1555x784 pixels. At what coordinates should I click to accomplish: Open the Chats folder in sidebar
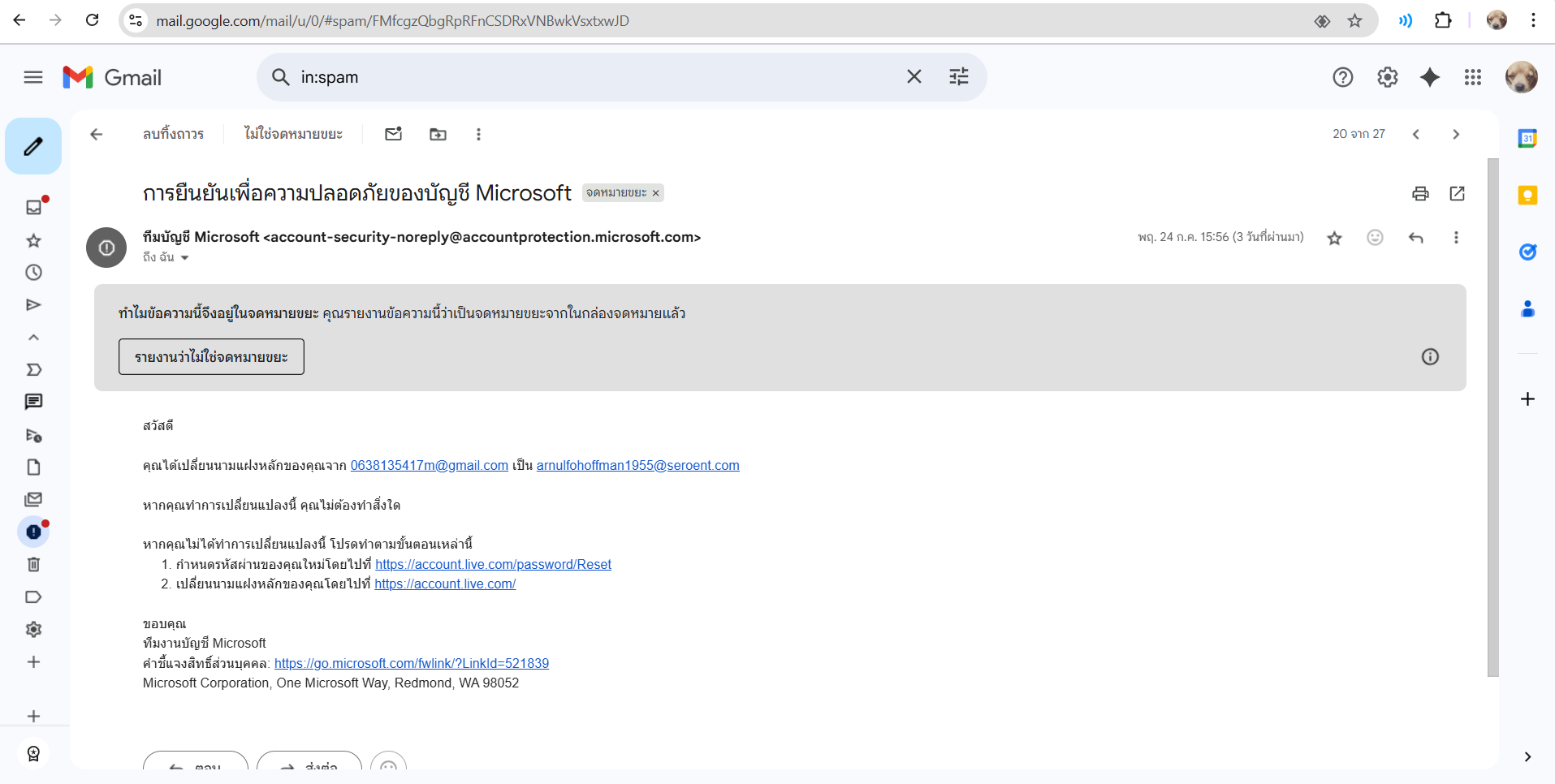(33, 402)
